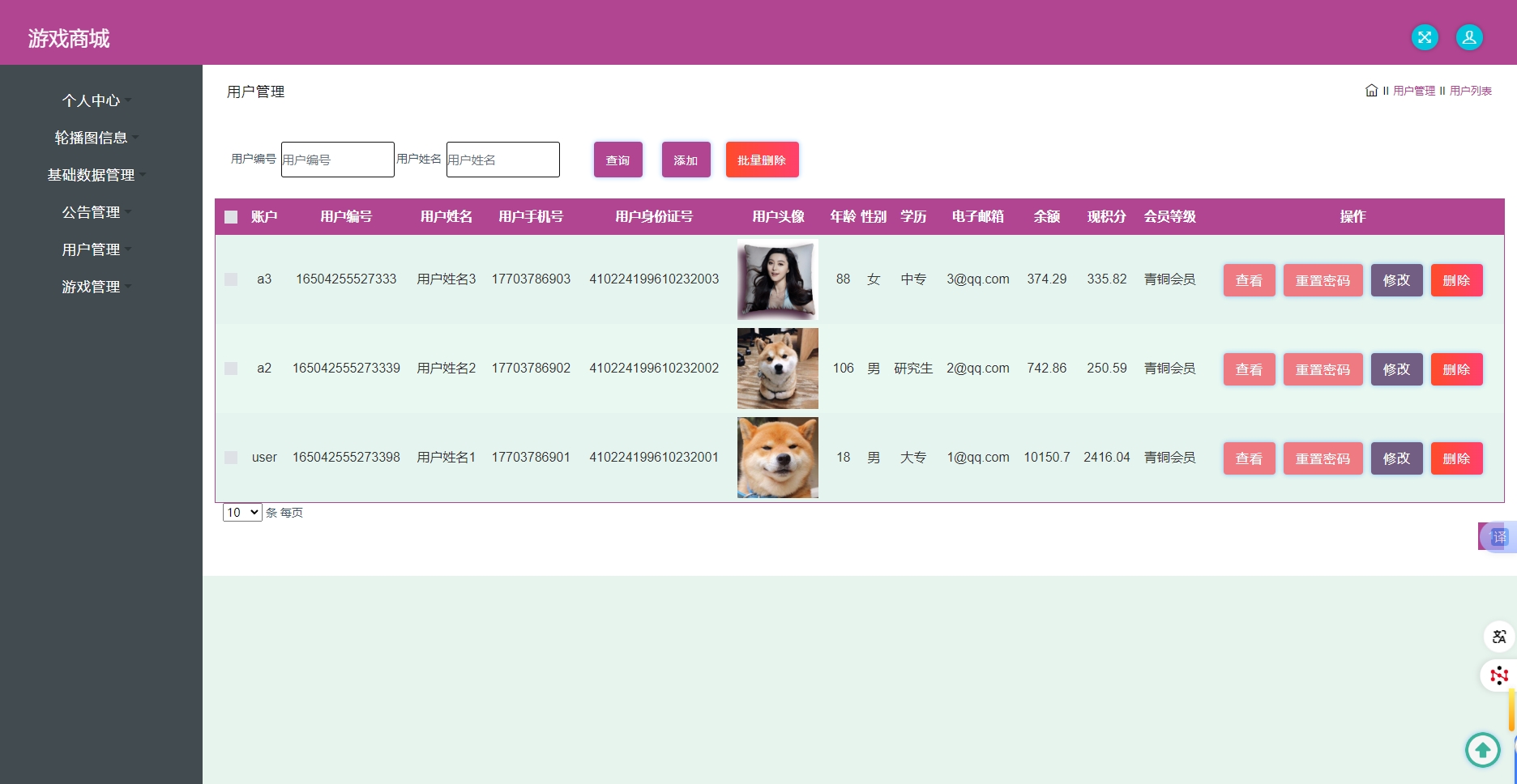Check the row checkbox for account a3

tap(231, 279)
